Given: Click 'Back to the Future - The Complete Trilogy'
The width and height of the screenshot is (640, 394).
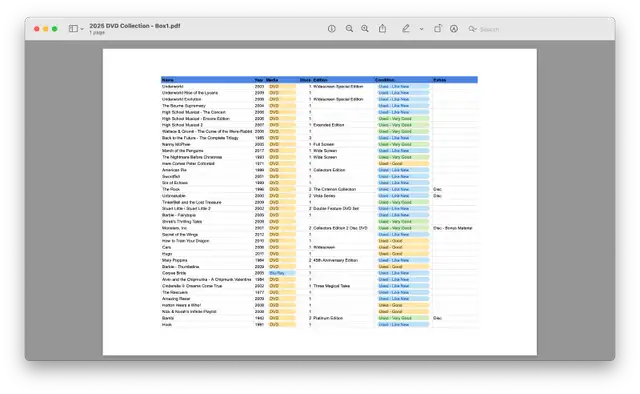Looking at the screenshot, I should tap(200, 138).
